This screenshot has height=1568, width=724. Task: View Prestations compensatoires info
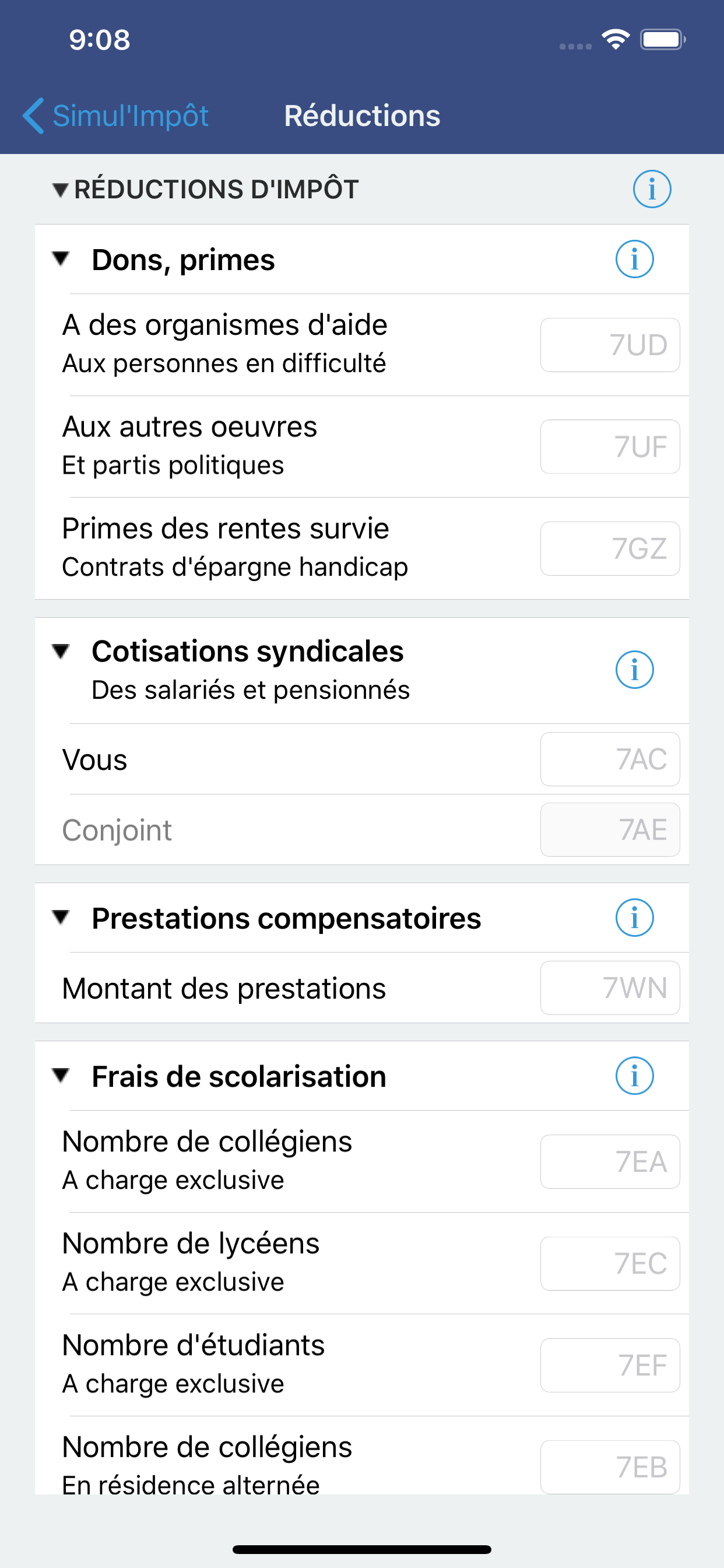tap(634, 918)
